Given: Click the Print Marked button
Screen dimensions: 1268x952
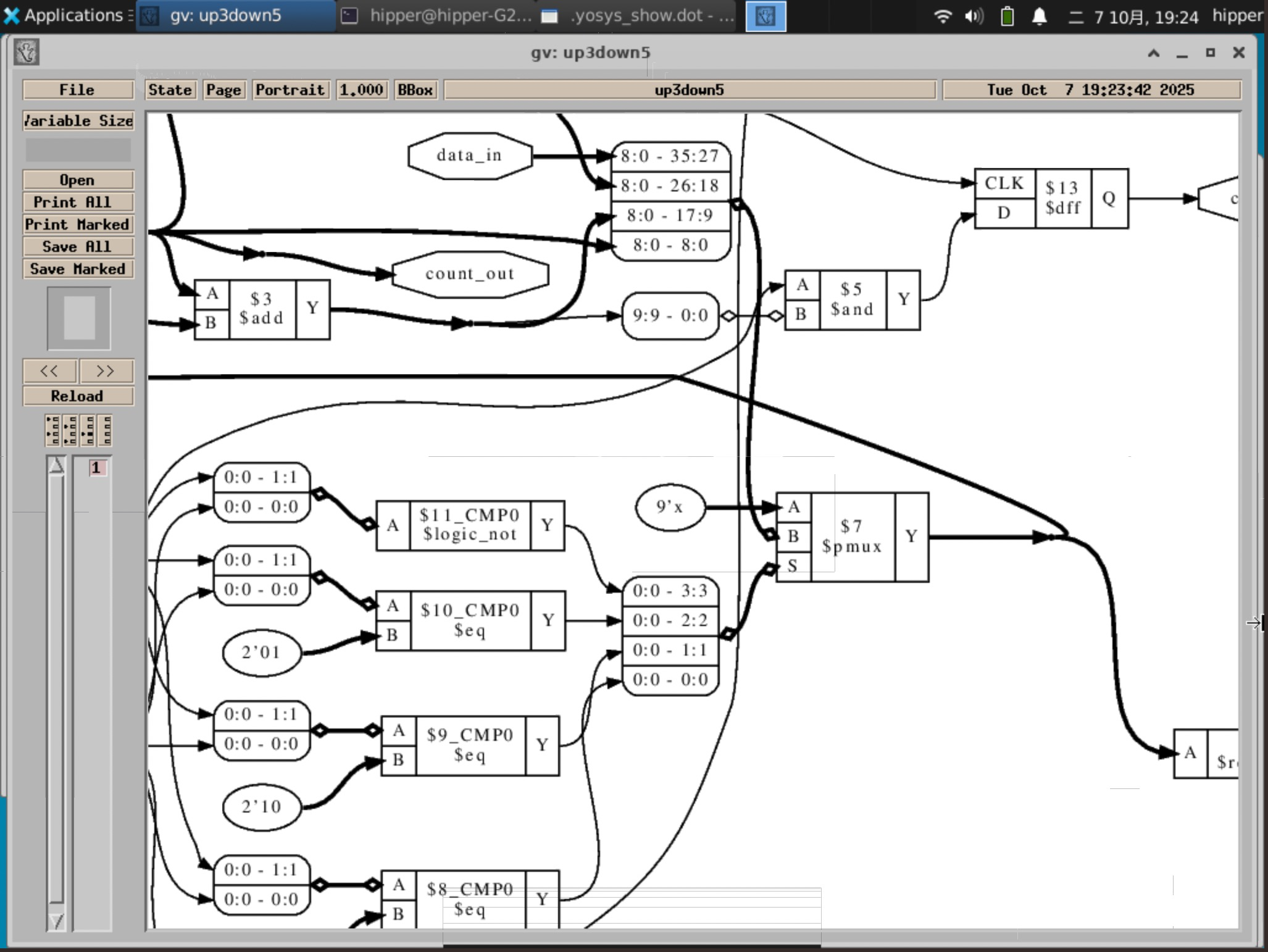Looking at the screenshot, I should tap(78, 224).
